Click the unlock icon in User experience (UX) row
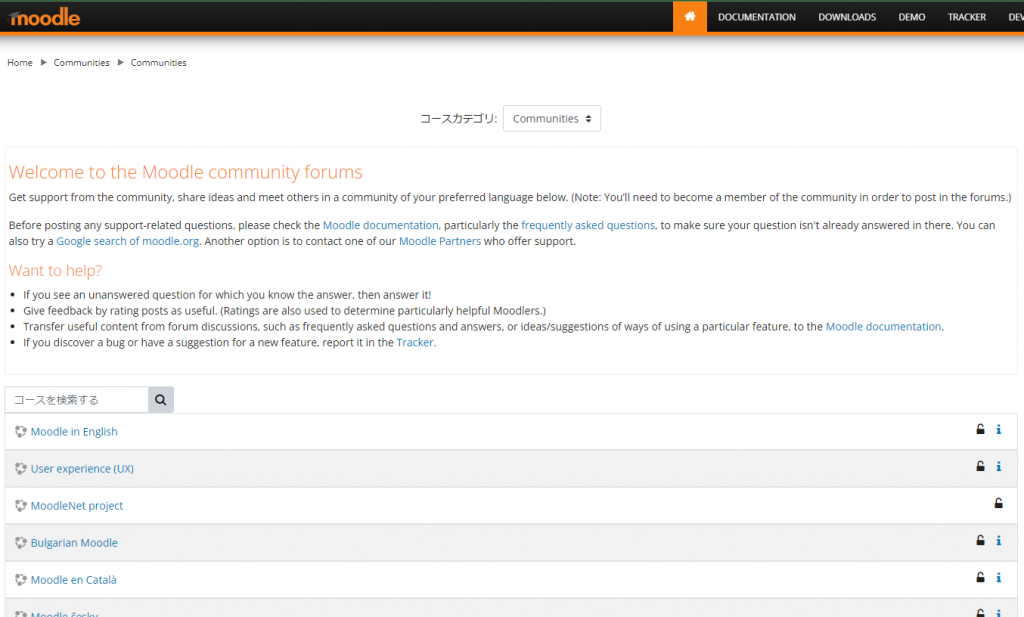The height and width of the screenshot is (617, 1024). point(980,466)
